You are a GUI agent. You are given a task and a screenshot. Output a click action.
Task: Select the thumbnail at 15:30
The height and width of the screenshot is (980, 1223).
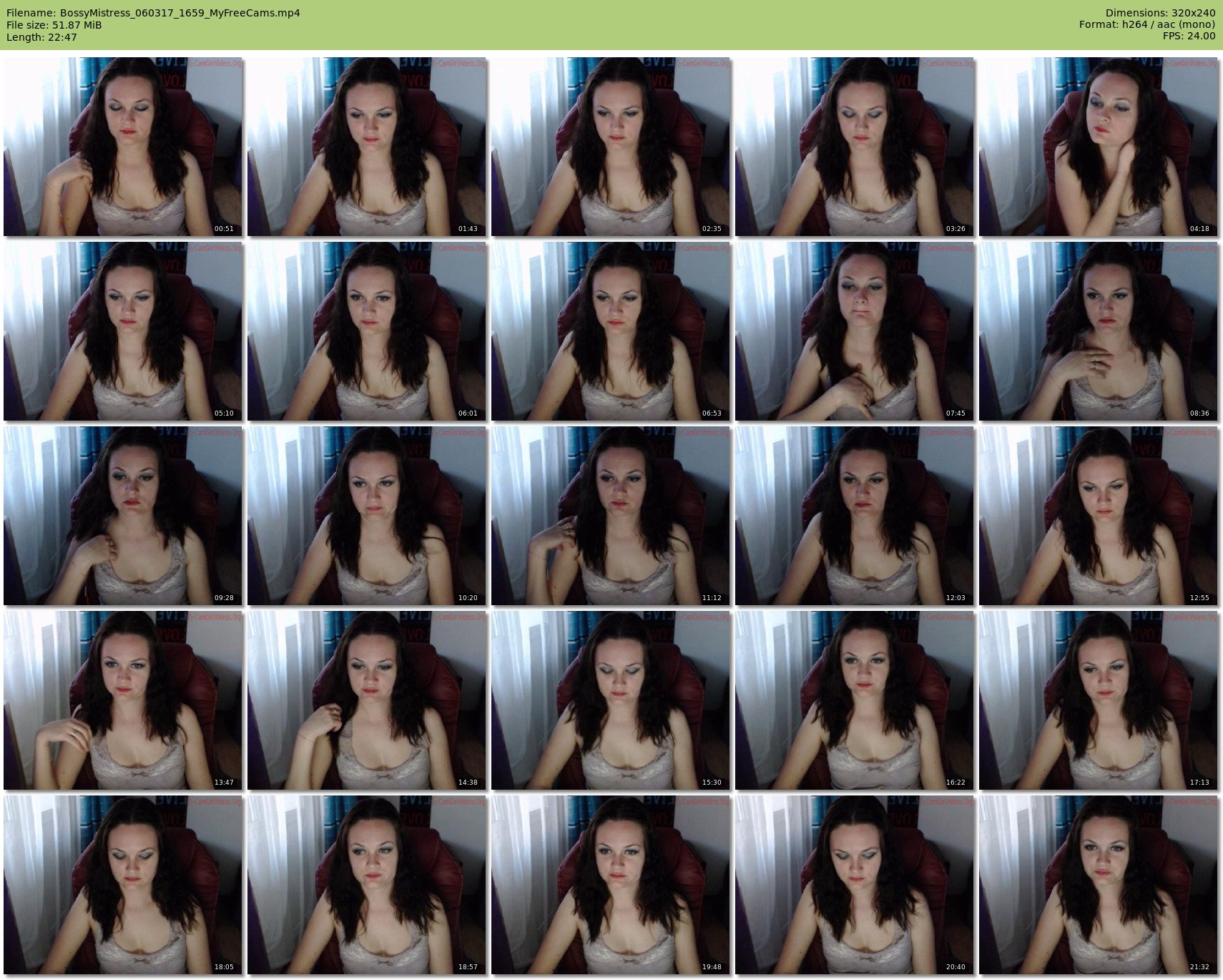pos(611,700)
